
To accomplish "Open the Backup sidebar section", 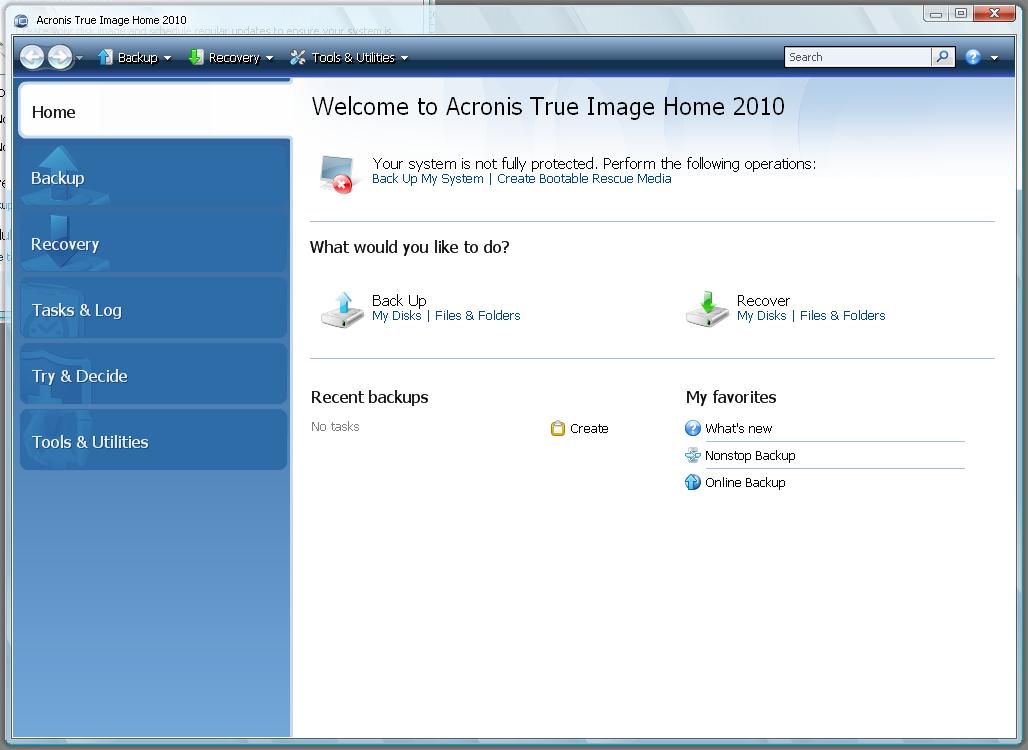I will 155,178.
